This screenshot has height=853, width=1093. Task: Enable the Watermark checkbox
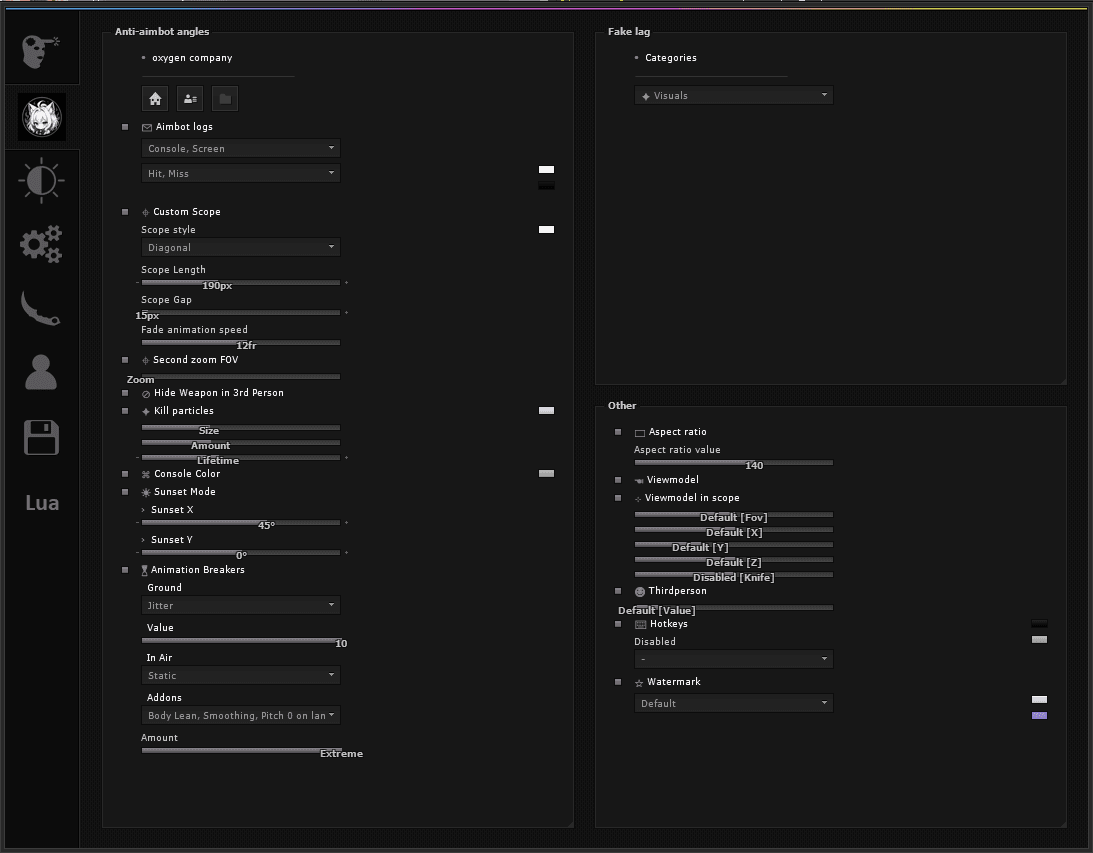tap(618, 682)
